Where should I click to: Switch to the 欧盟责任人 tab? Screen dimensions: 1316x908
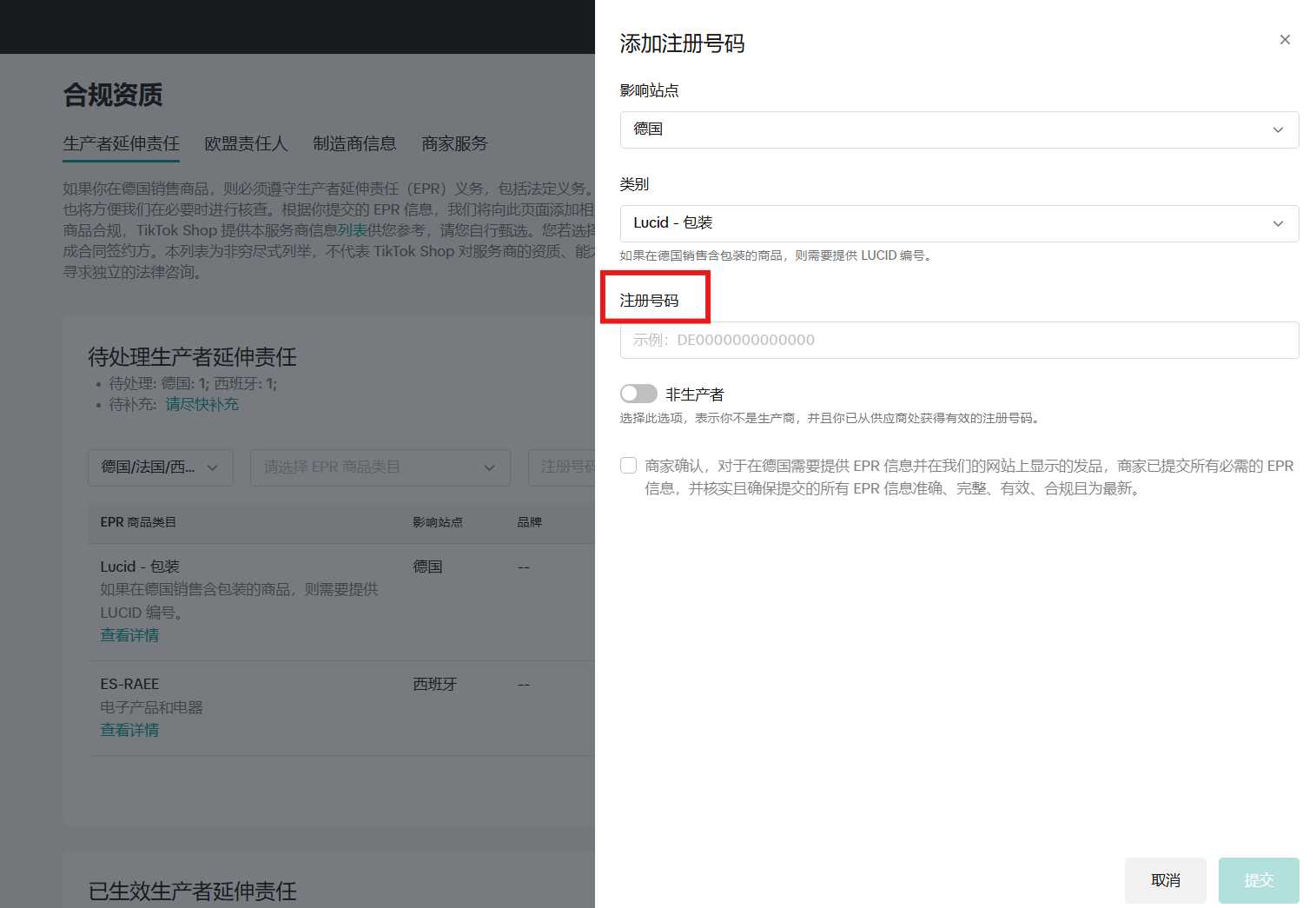coord(246,143)
